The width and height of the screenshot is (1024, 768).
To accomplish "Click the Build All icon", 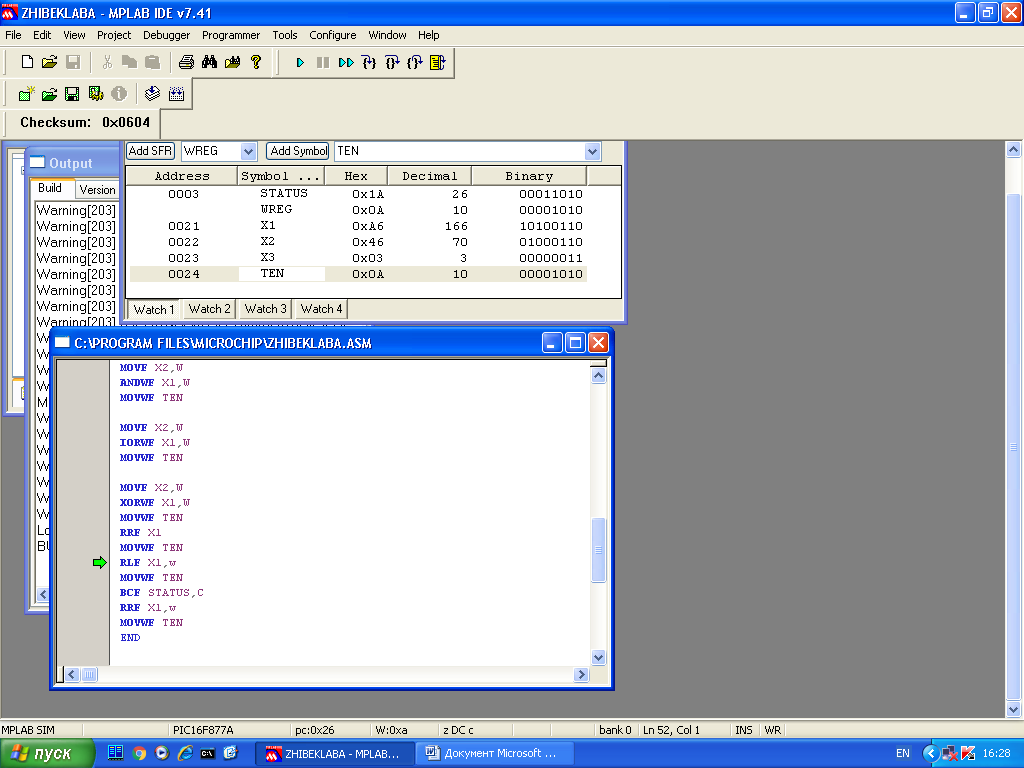I will (176, 94).
